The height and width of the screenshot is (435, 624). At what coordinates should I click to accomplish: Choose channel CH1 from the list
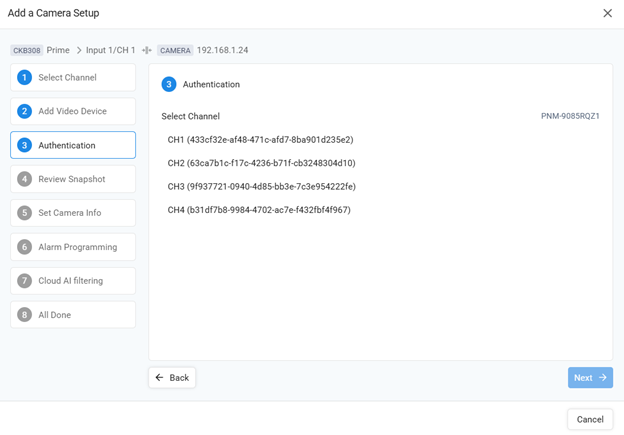click(260, 140)
